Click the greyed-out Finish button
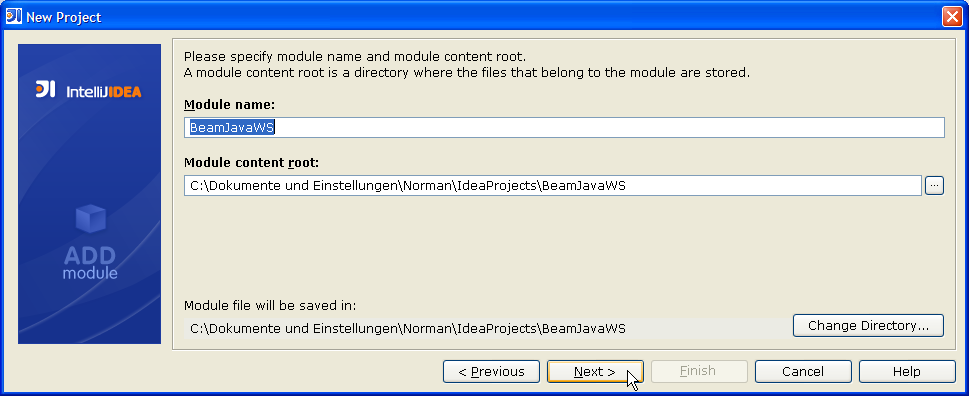 [698, 371]
